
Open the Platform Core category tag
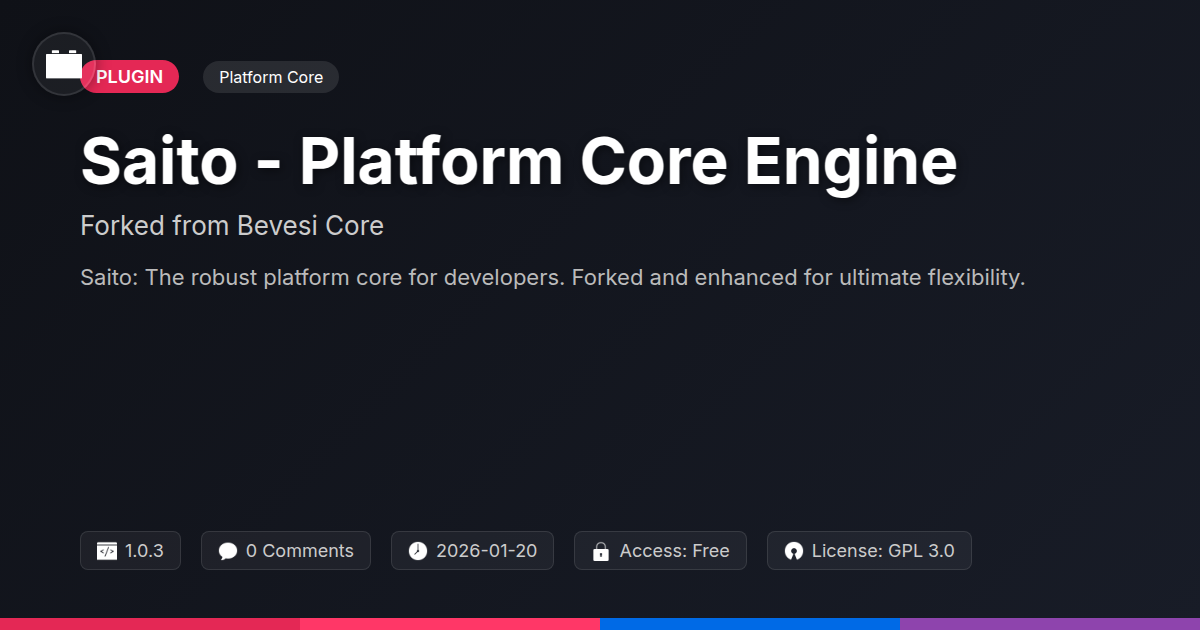[271, 77]
